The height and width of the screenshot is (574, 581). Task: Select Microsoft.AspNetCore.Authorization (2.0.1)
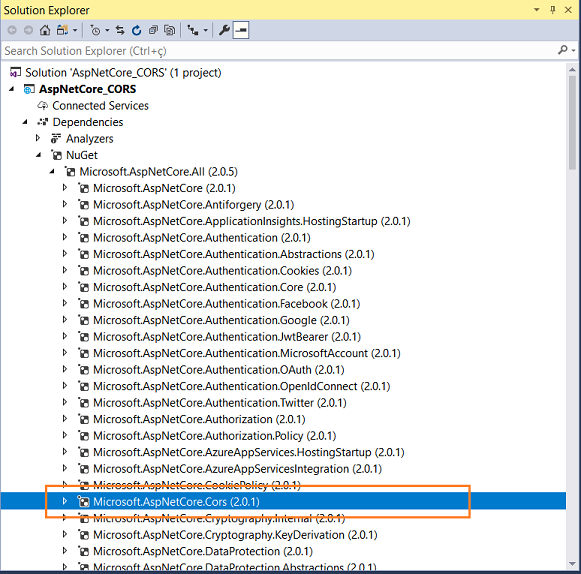tap(199, 419)
